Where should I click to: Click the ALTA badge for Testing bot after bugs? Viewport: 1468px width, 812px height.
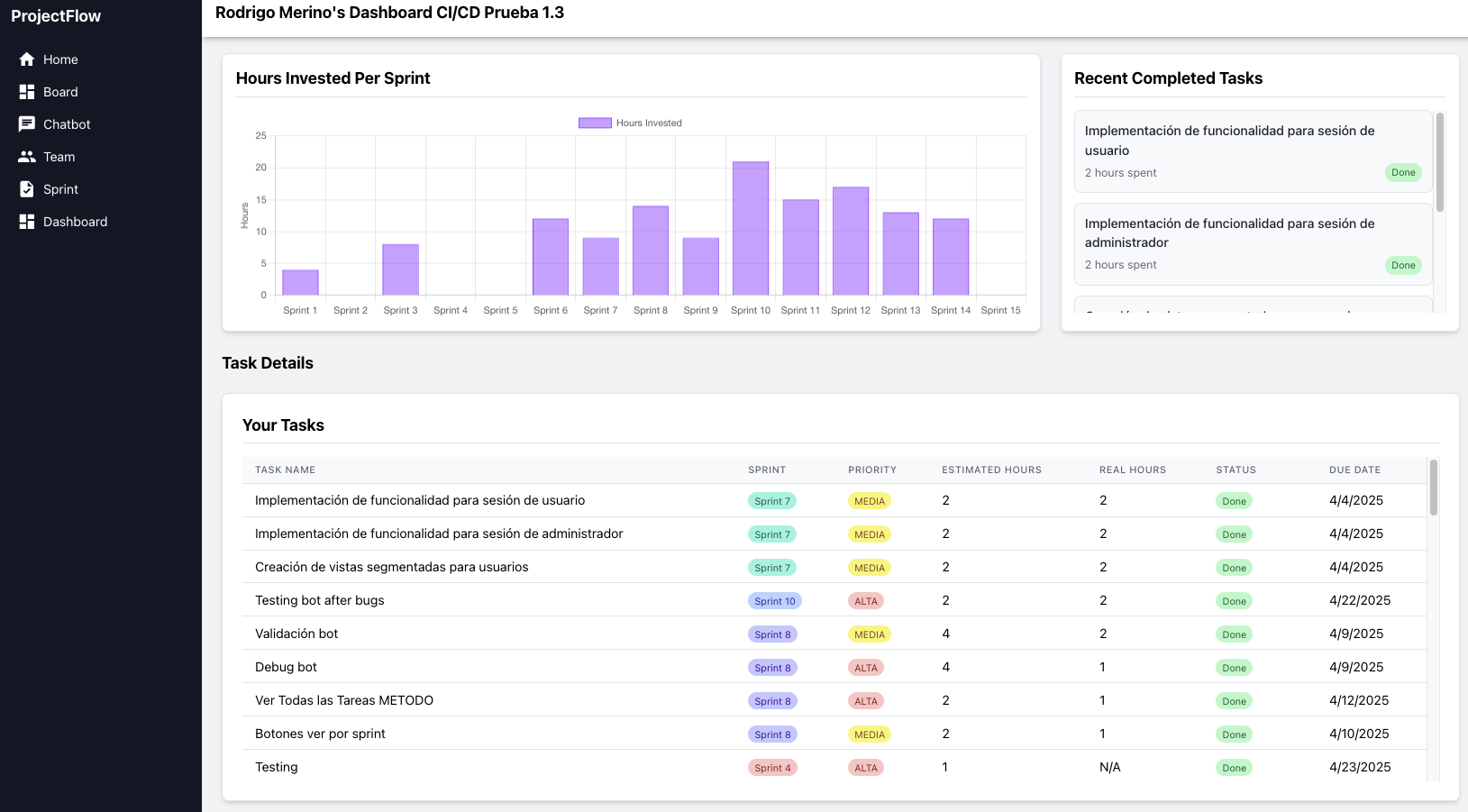point(865,600)
